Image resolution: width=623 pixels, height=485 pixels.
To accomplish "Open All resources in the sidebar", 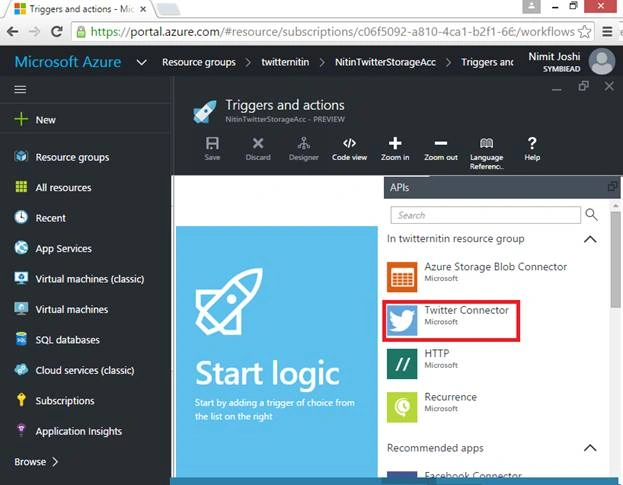I will (x=63, y=187).
